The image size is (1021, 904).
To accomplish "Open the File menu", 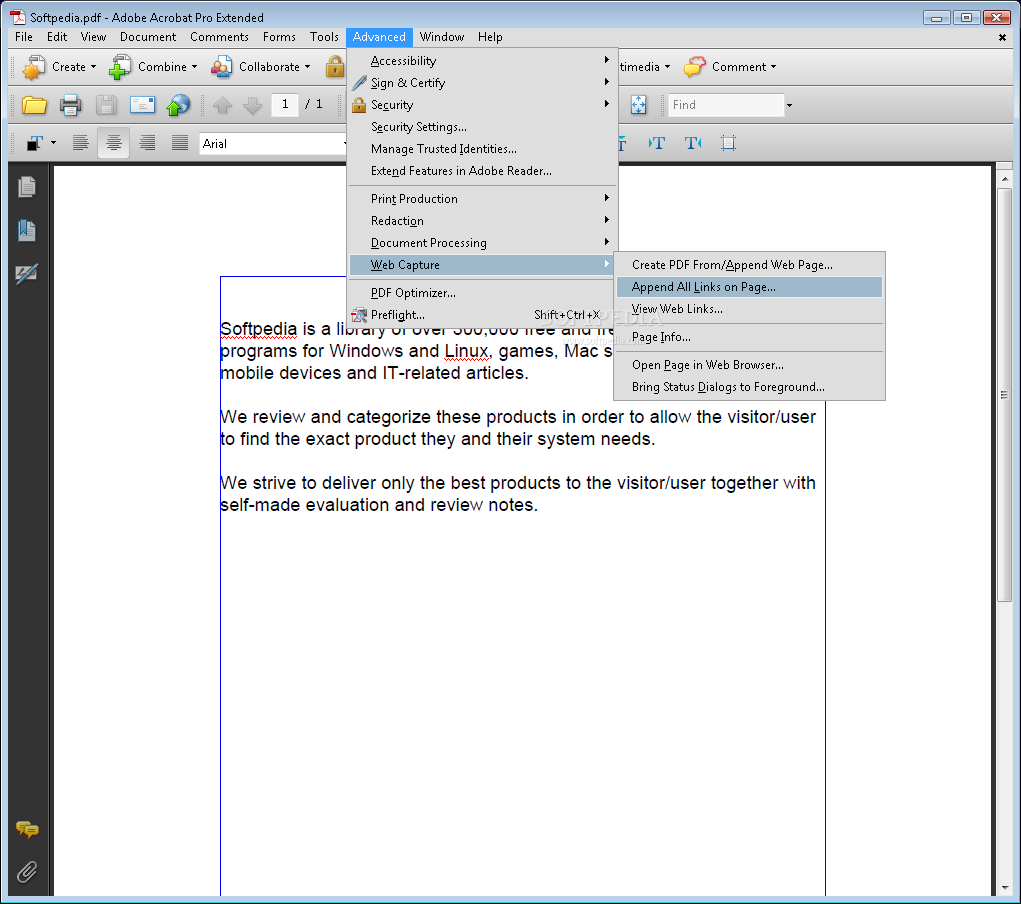I will pos(23,37).
